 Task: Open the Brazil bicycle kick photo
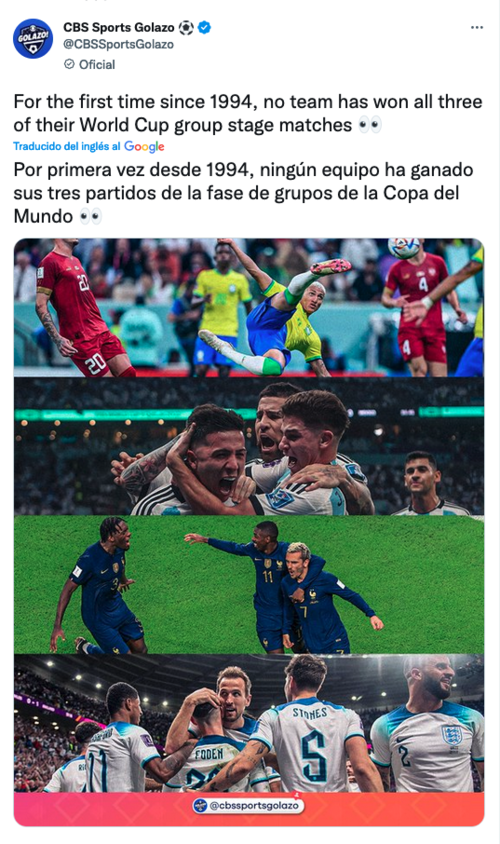pos(249,307)
